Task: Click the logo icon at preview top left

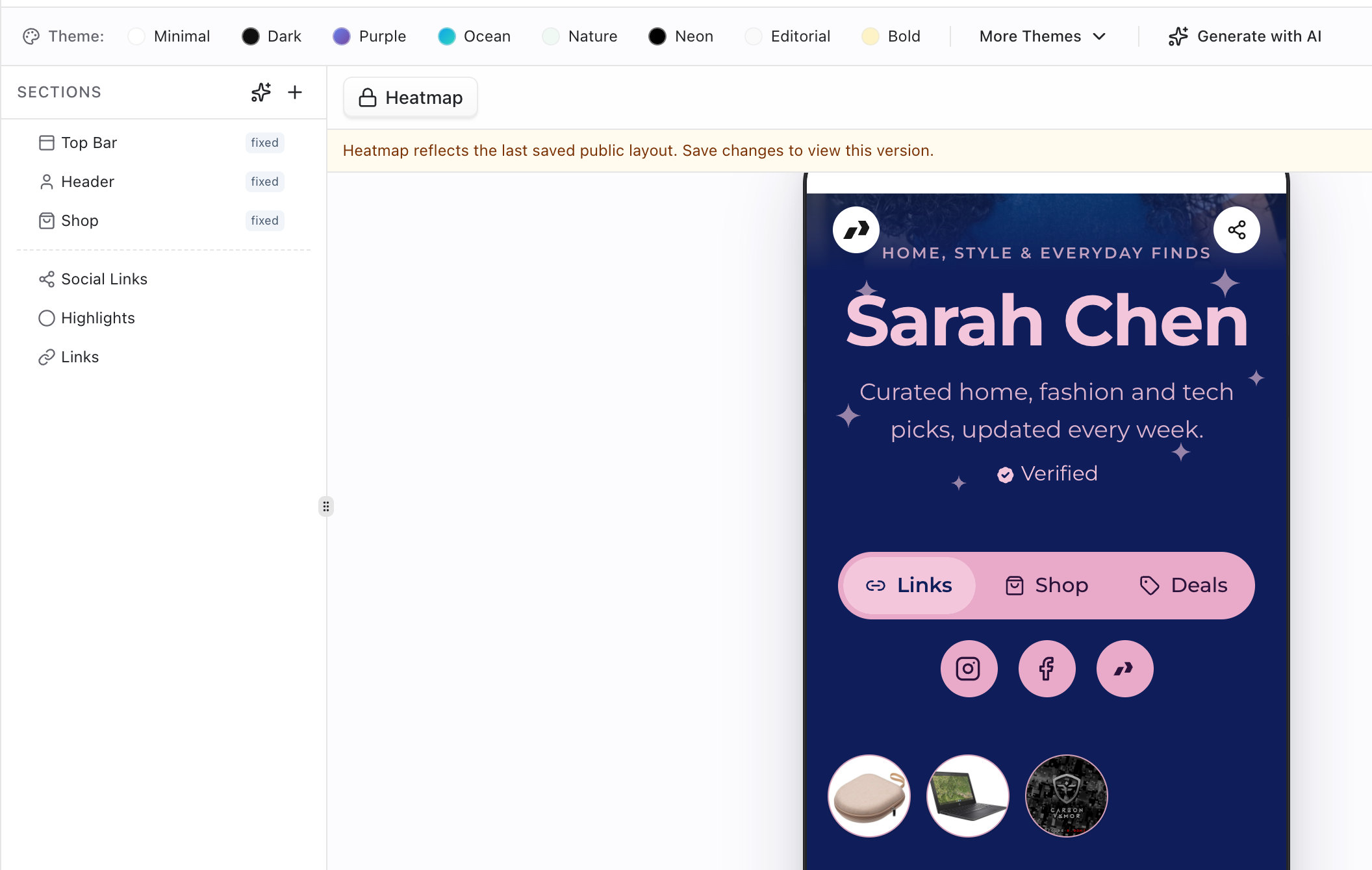Action: tap(856, 230)
